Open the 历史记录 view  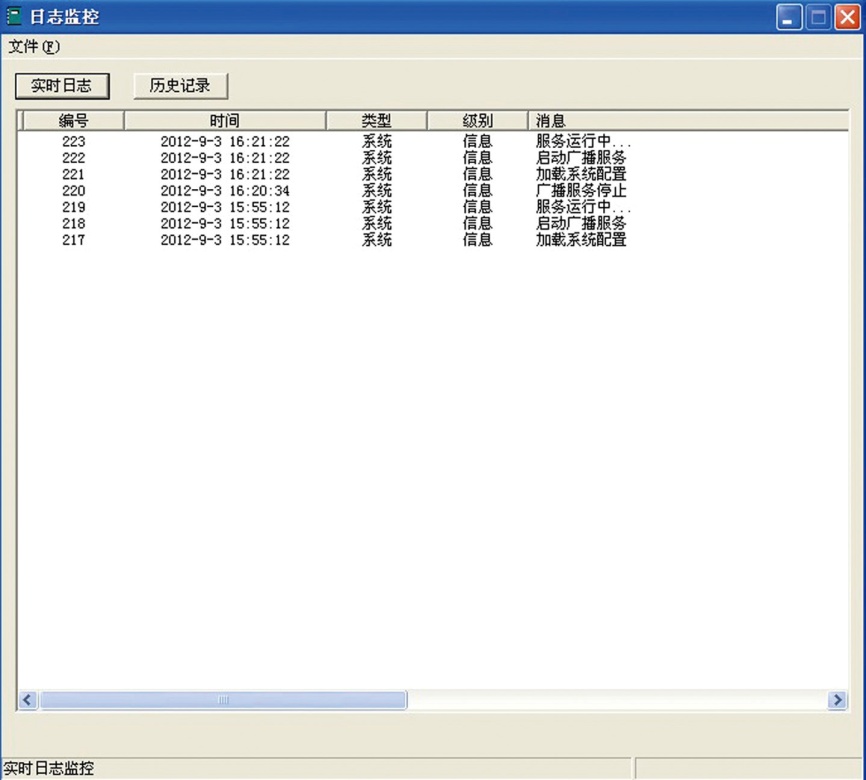pos(180,86)
